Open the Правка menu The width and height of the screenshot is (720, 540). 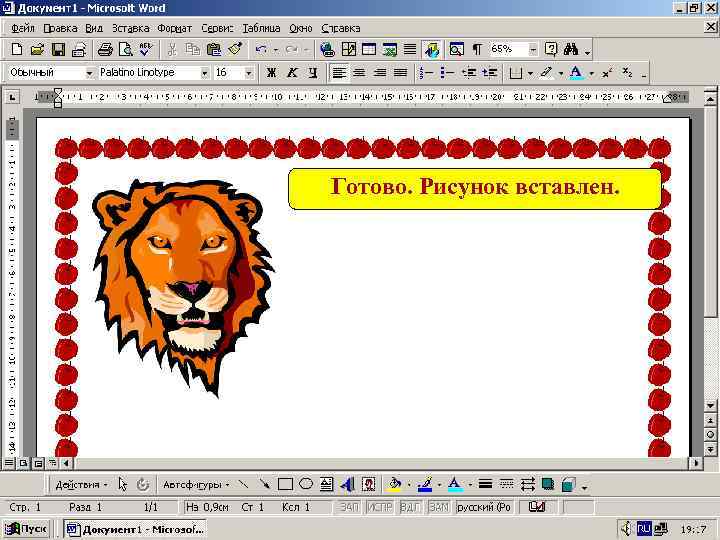[x=60, y=28]
